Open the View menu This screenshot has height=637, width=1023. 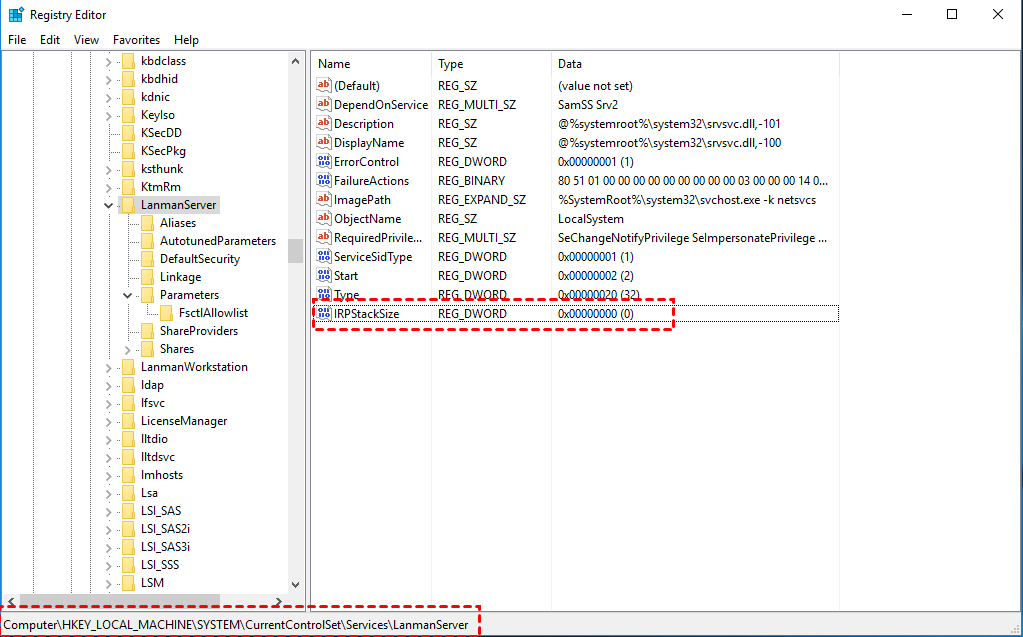click(x=86, y=40)
